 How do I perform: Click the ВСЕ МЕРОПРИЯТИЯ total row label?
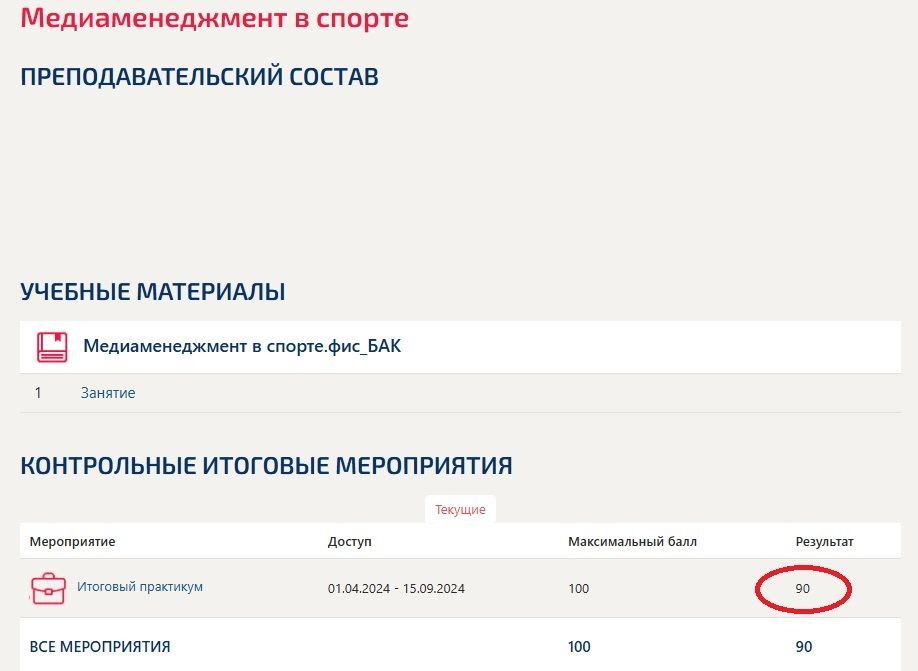pos(100,647)
